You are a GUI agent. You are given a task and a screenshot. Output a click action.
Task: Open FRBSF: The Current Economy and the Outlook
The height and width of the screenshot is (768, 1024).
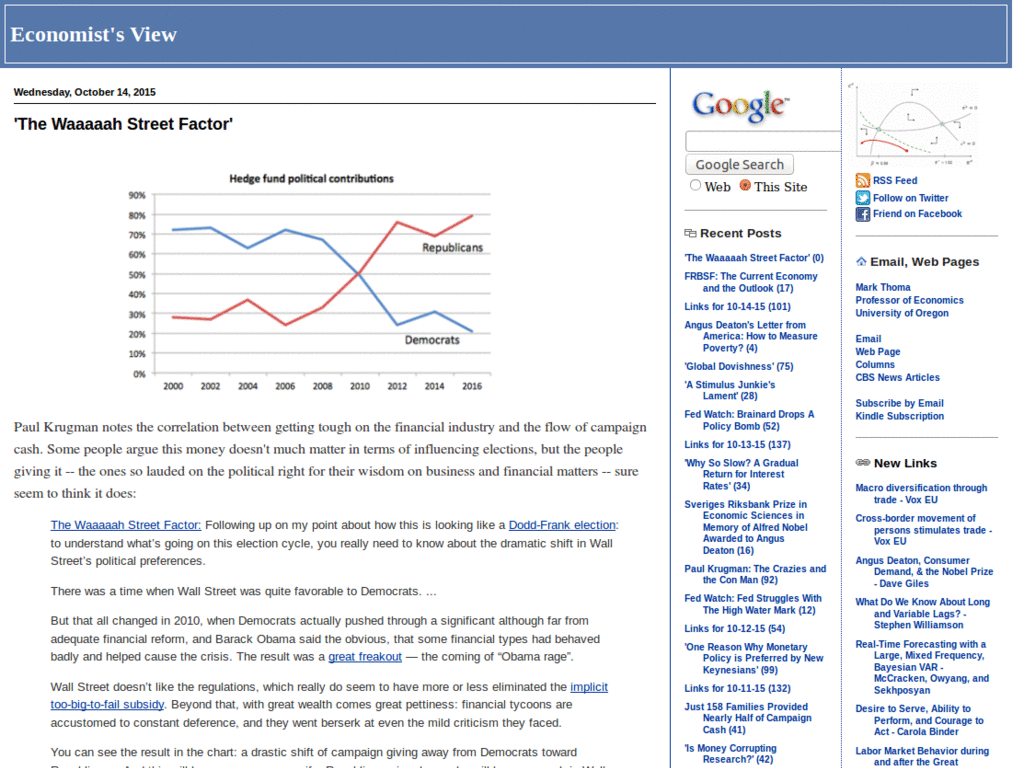pyautogui.click(x=751, y=282)
